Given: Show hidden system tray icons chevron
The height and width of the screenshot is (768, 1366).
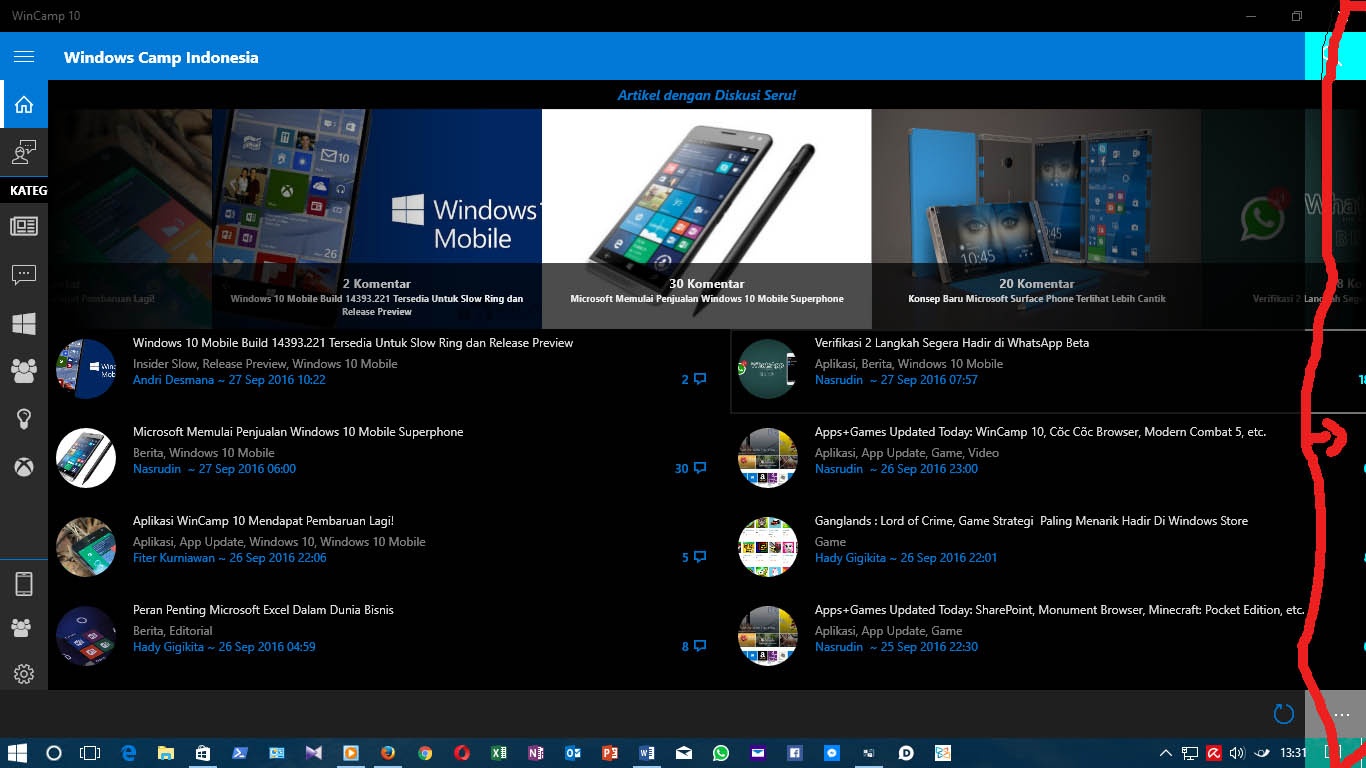Looking at the screenshot, I should [1166, 753].
